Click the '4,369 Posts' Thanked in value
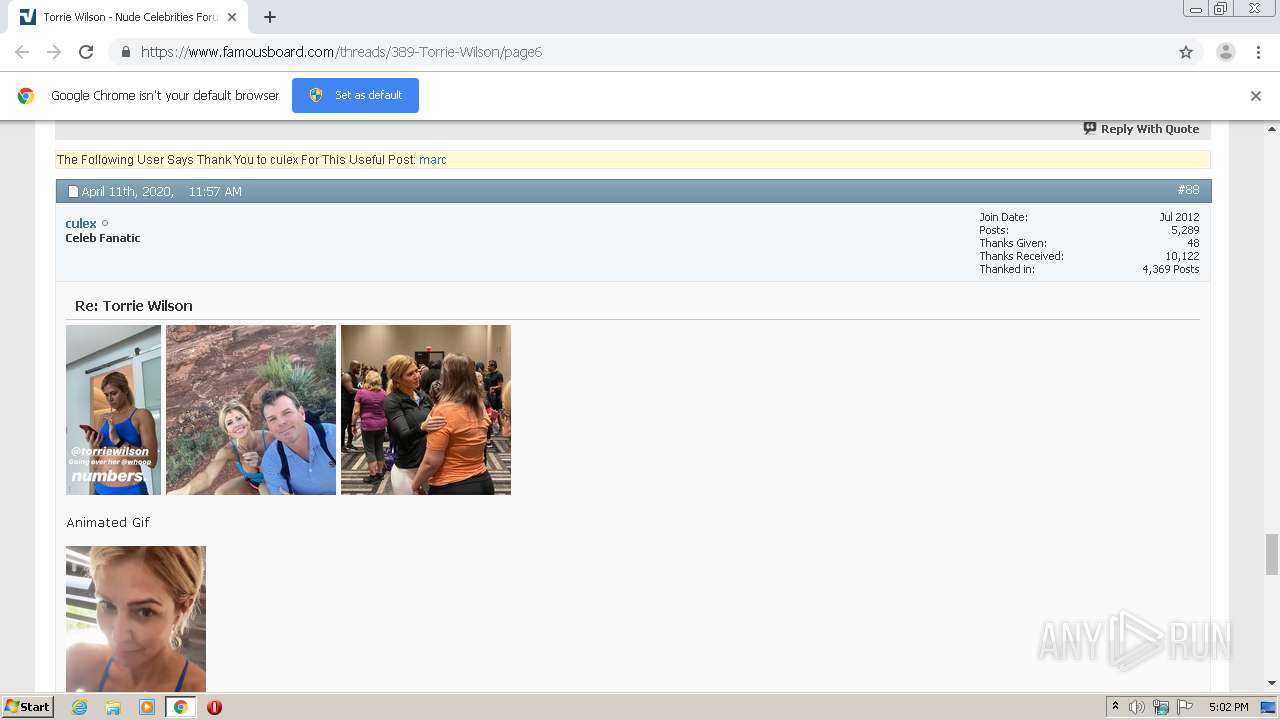The height and width of the screenshot is (720, 1280). tap(1171, 269)
